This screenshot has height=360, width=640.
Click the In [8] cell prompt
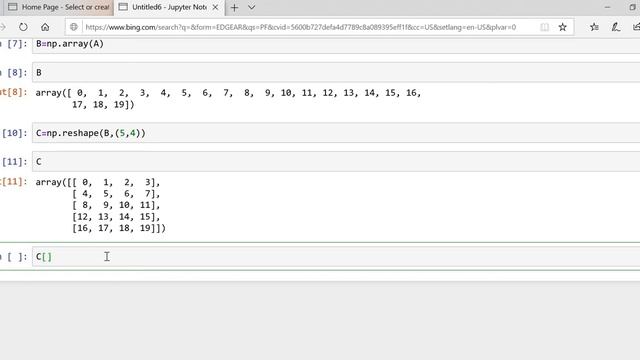point(14,73)
